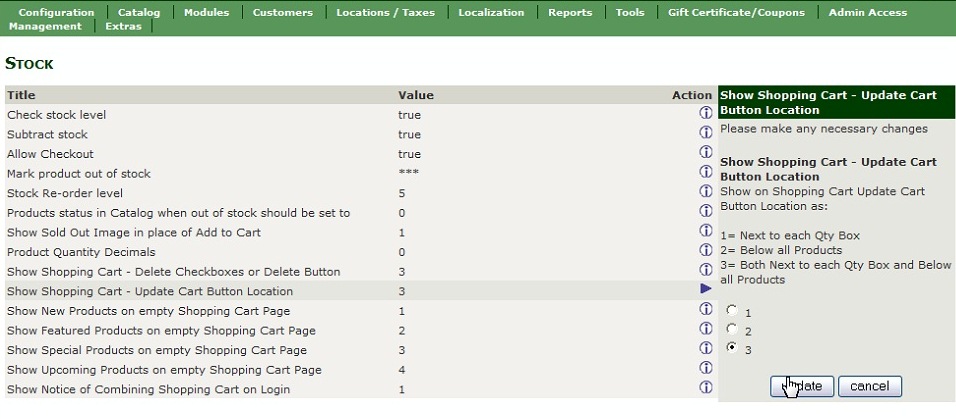Open info icon for Stock Re-order level

[705, 191]
